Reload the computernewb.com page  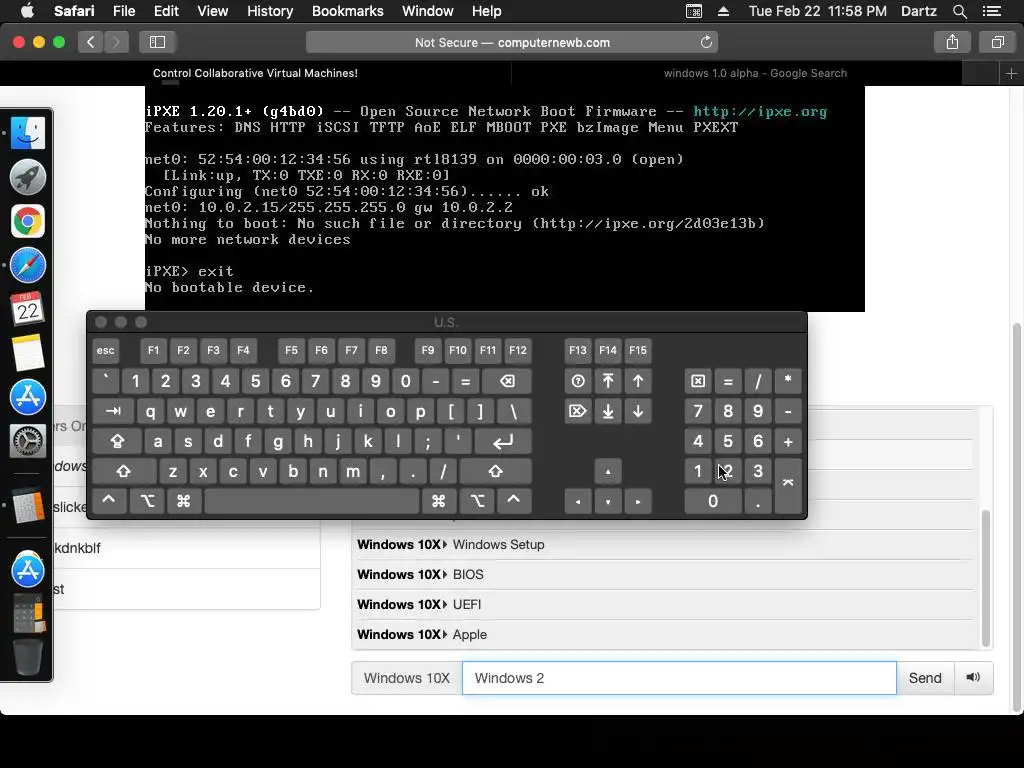pos(706,42)
